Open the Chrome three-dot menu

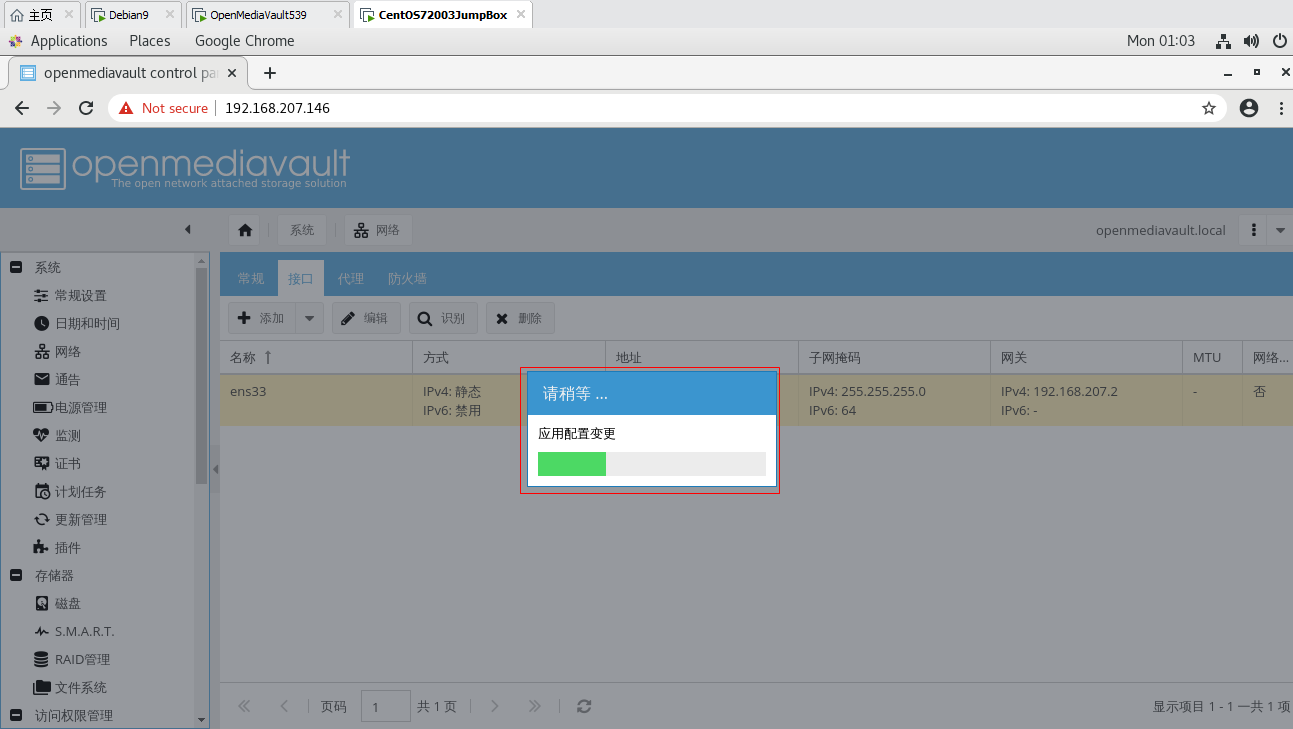[1280, 108]
